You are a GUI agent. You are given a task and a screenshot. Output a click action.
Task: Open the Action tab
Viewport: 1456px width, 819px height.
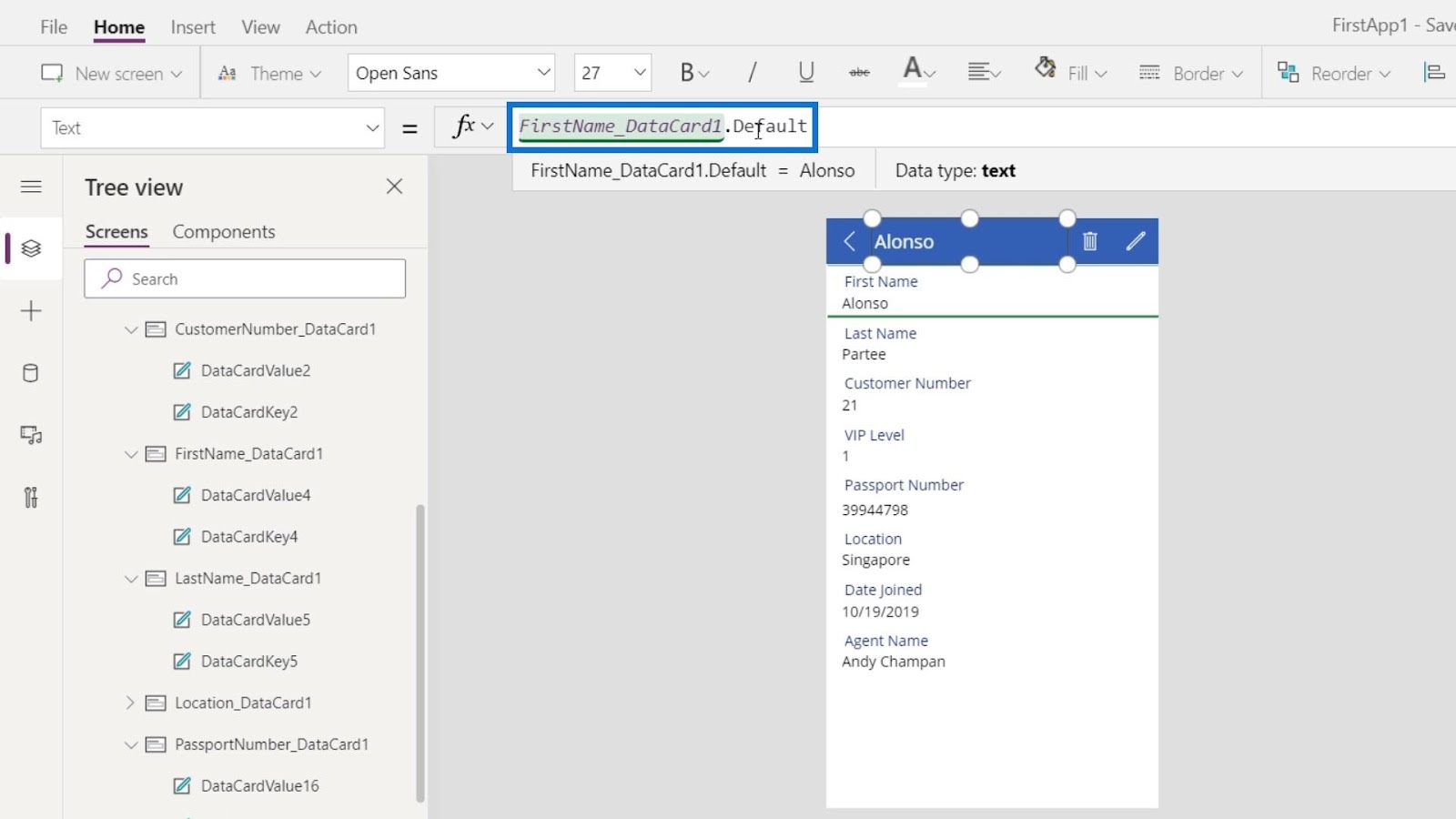[x=331, y=27]
